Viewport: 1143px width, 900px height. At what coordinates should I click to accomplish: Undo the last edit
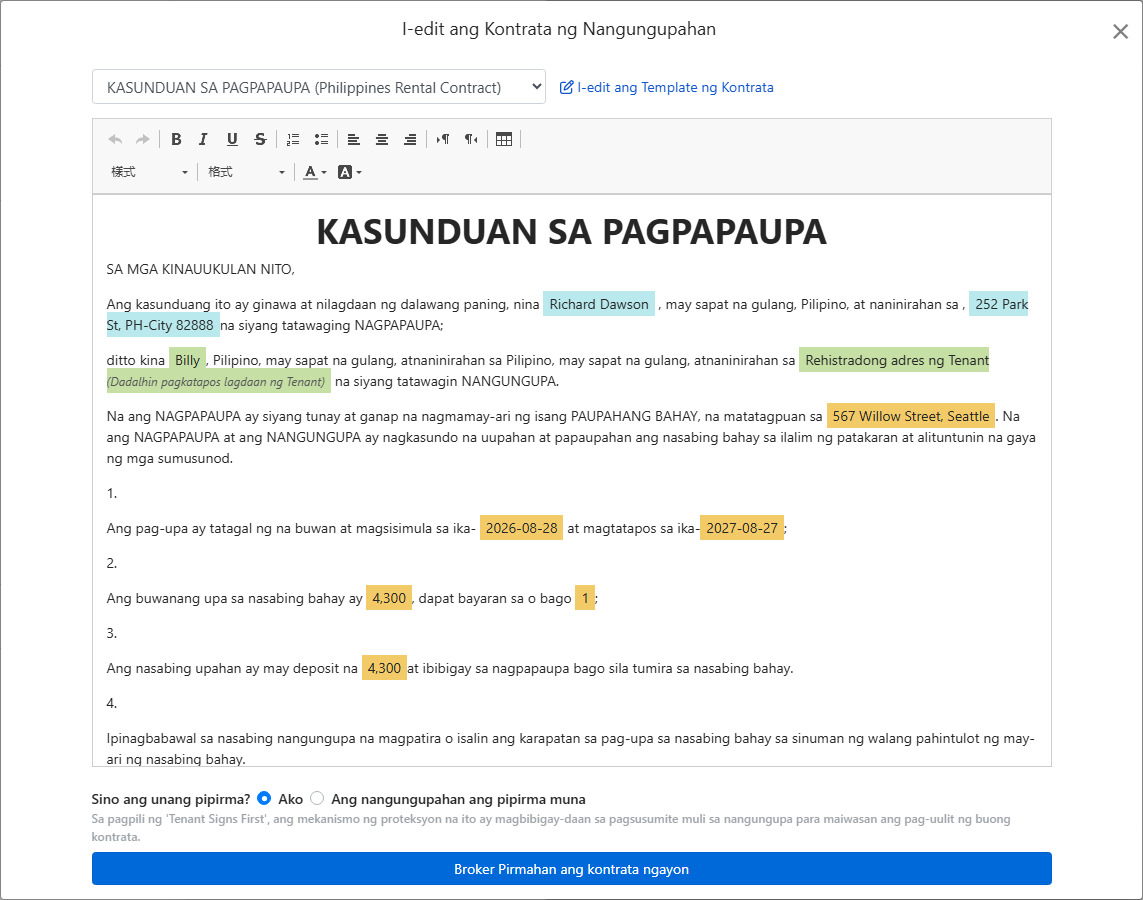pos(115,139)
